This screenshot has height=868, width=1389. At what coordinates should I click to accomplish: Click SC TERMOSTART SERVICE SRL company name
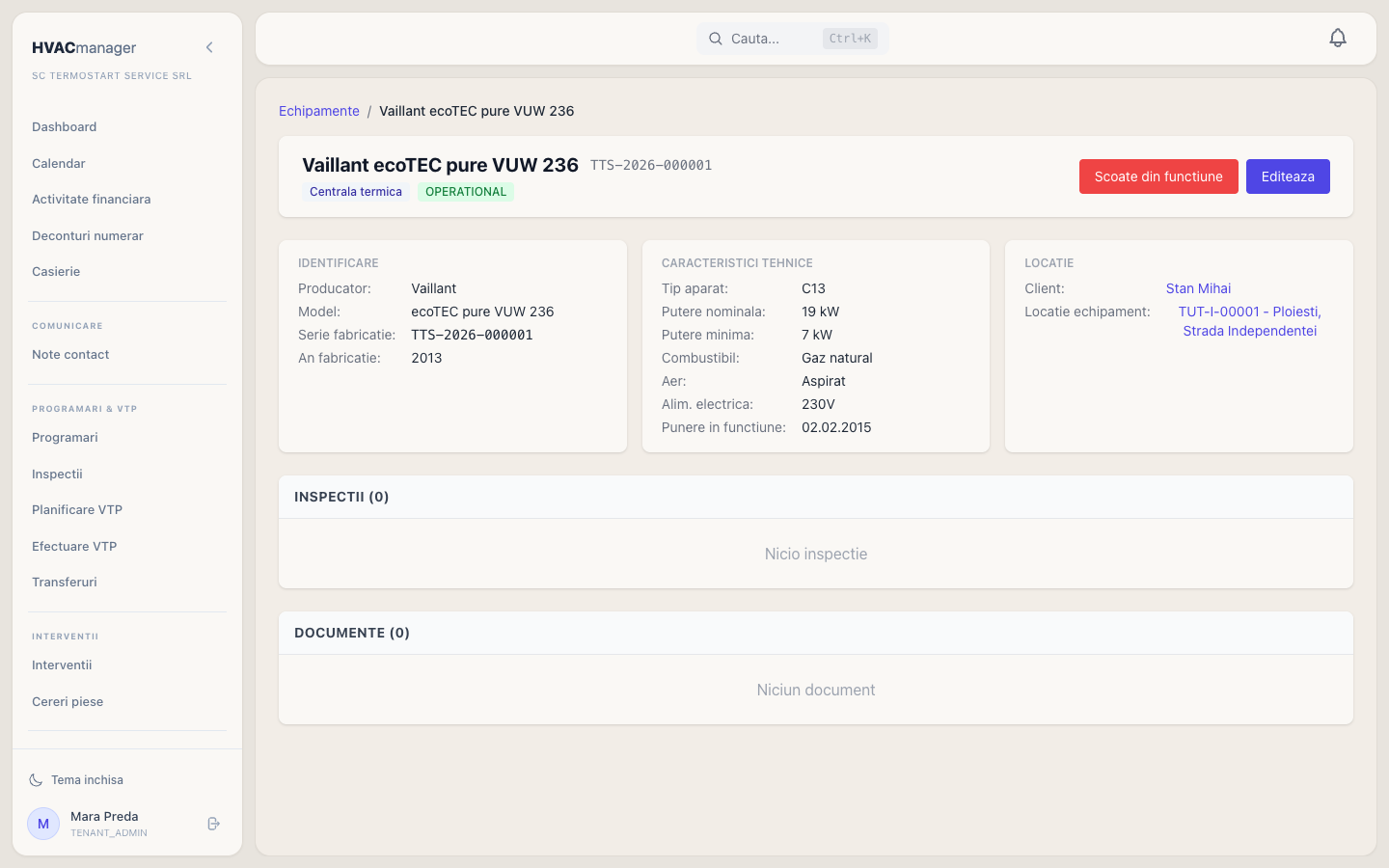(x=112, y=75)
